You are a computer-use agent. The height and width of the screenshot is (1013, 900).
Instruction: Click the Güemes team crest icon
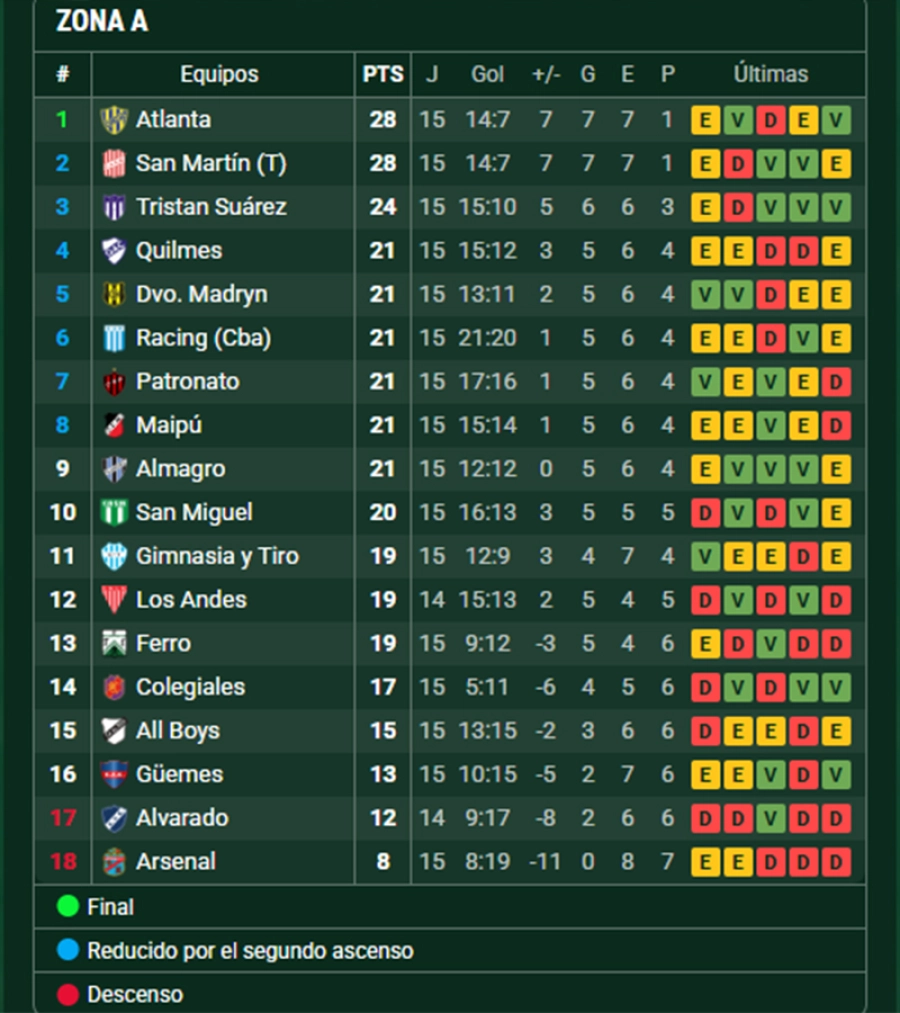click(114, 774)
